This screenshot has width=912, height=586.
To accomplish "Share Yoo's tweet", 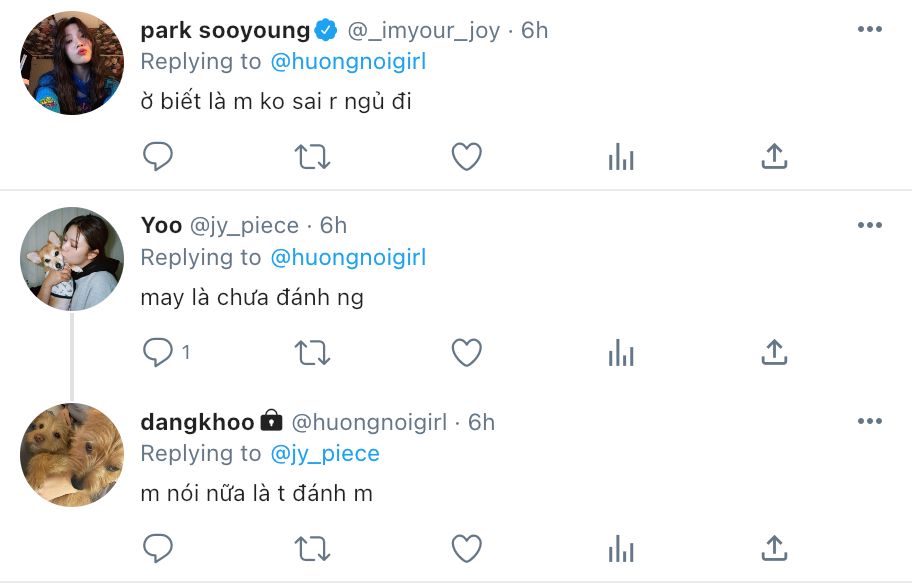I will pos(774,352).
